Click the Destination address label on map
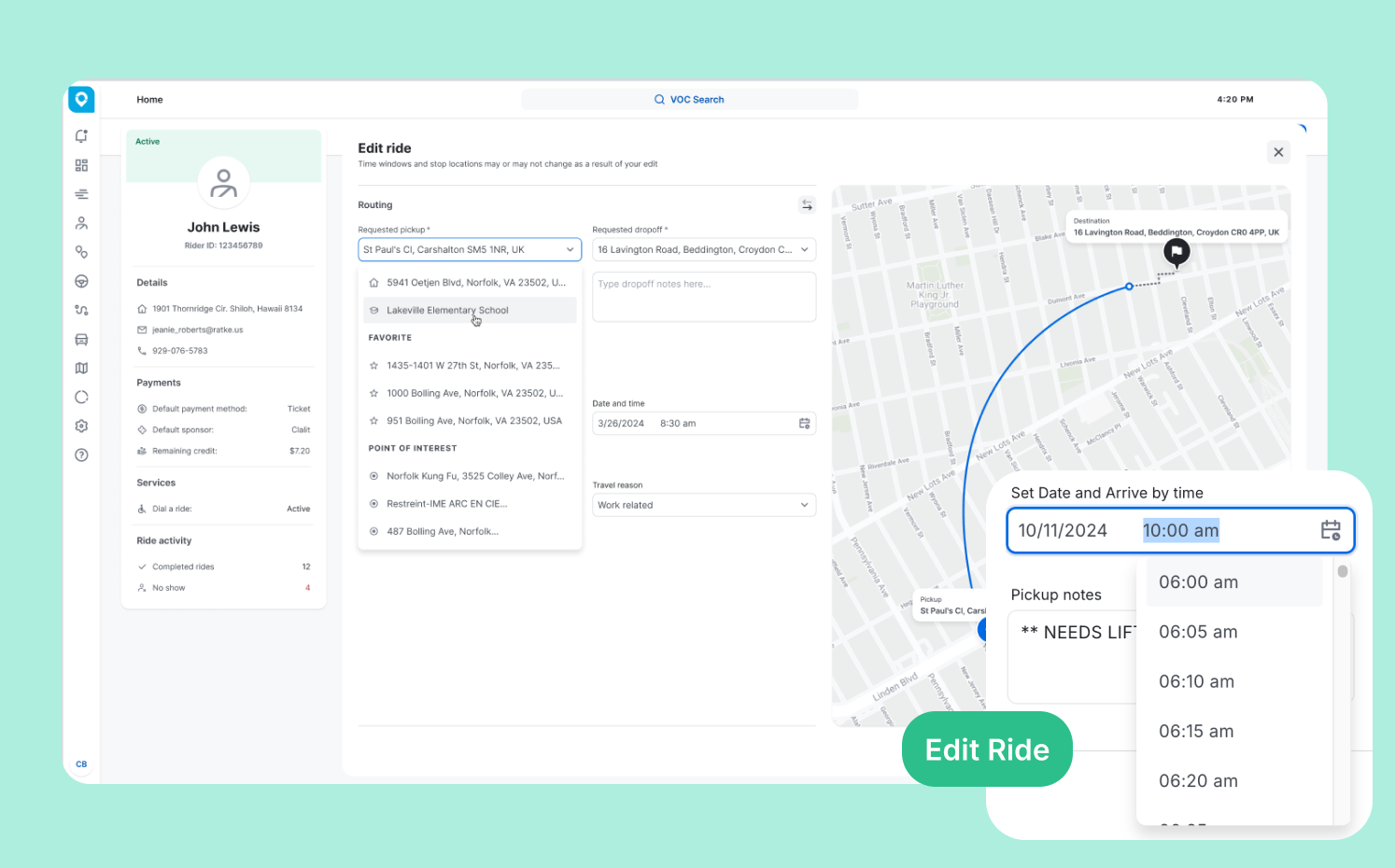1395x868 pixels. point(1177,227)
